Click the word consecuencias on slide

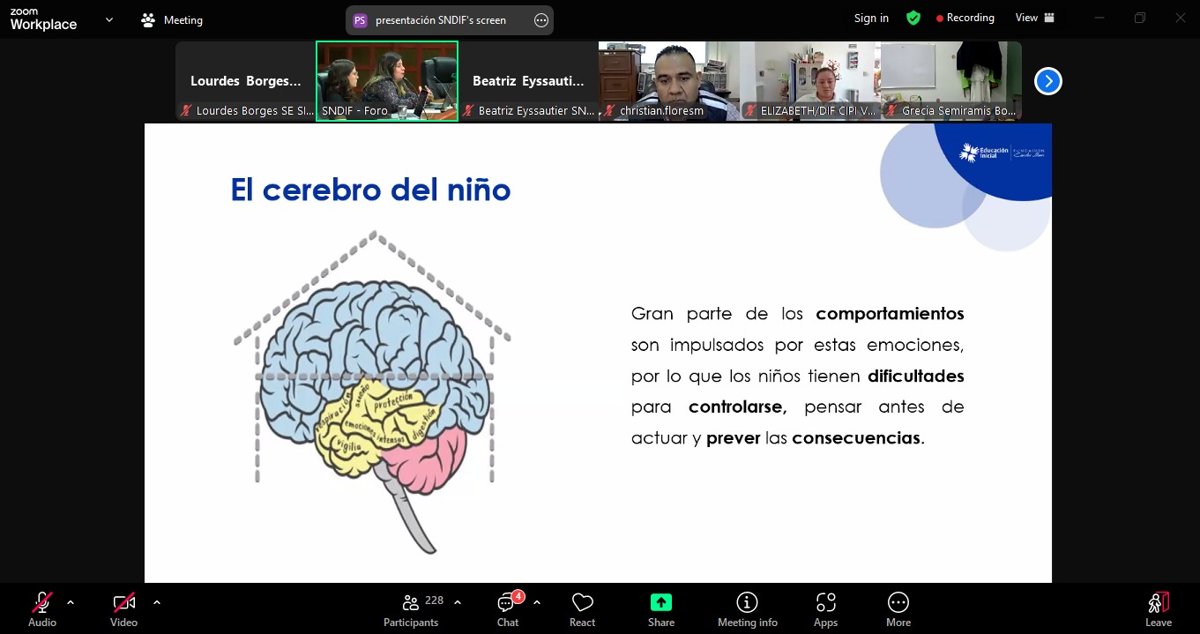tap(856, 438)
